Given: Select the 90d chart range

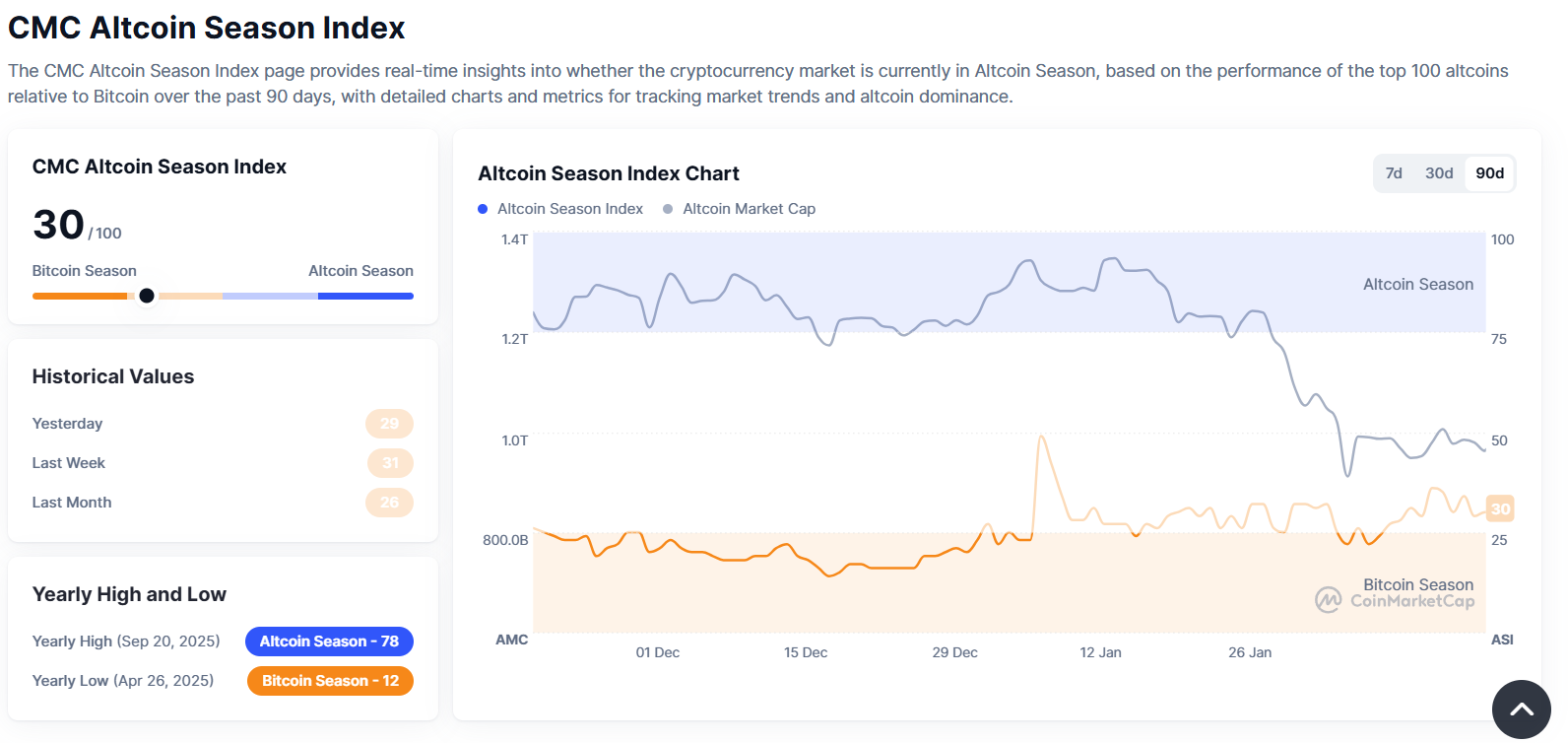Looking at the screenshot, I should click(x=1489, y=173).
